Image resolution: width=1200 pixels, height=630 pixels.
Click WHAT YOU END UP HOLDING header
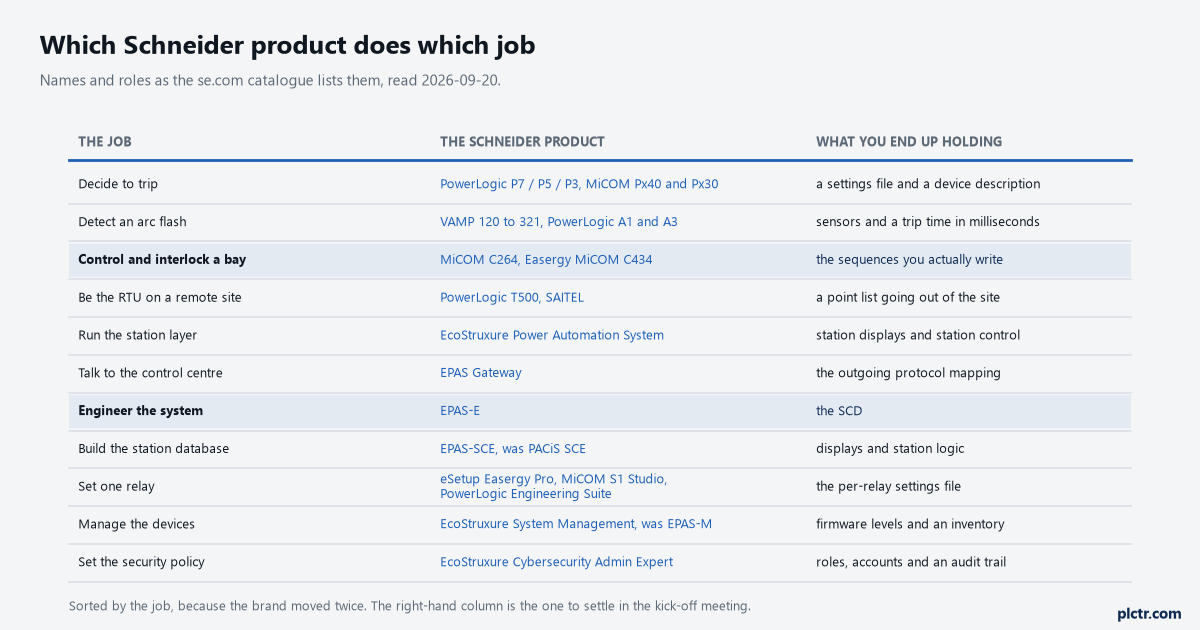[909, 142]
